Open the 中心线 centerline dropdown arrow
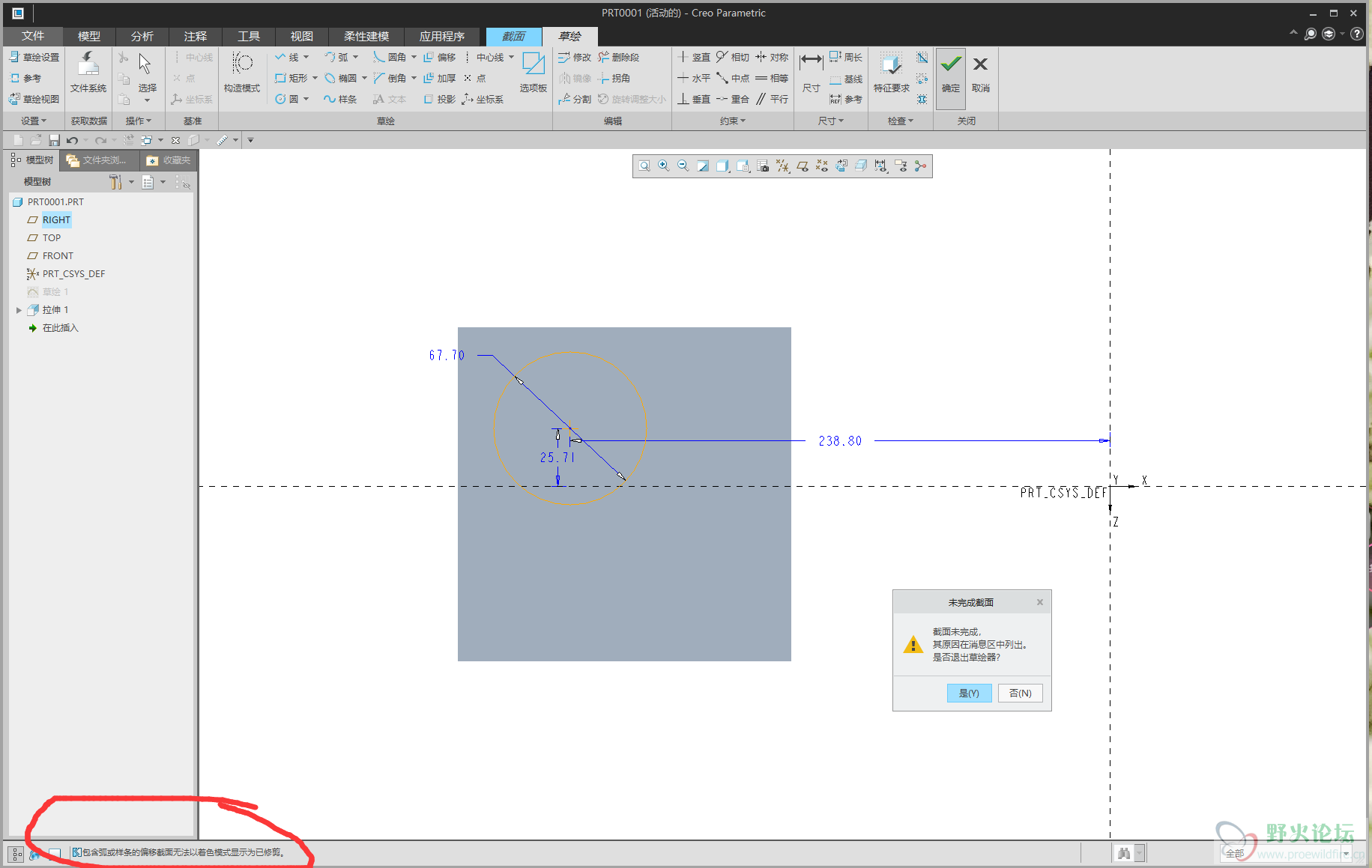 (x=512, y=57)
